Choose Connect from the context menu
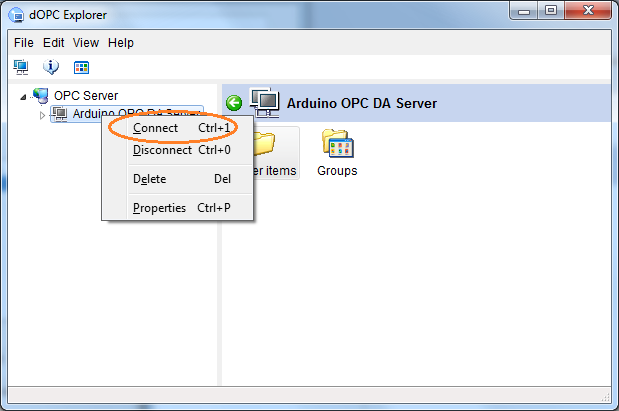619x411 pixels. 156,128
